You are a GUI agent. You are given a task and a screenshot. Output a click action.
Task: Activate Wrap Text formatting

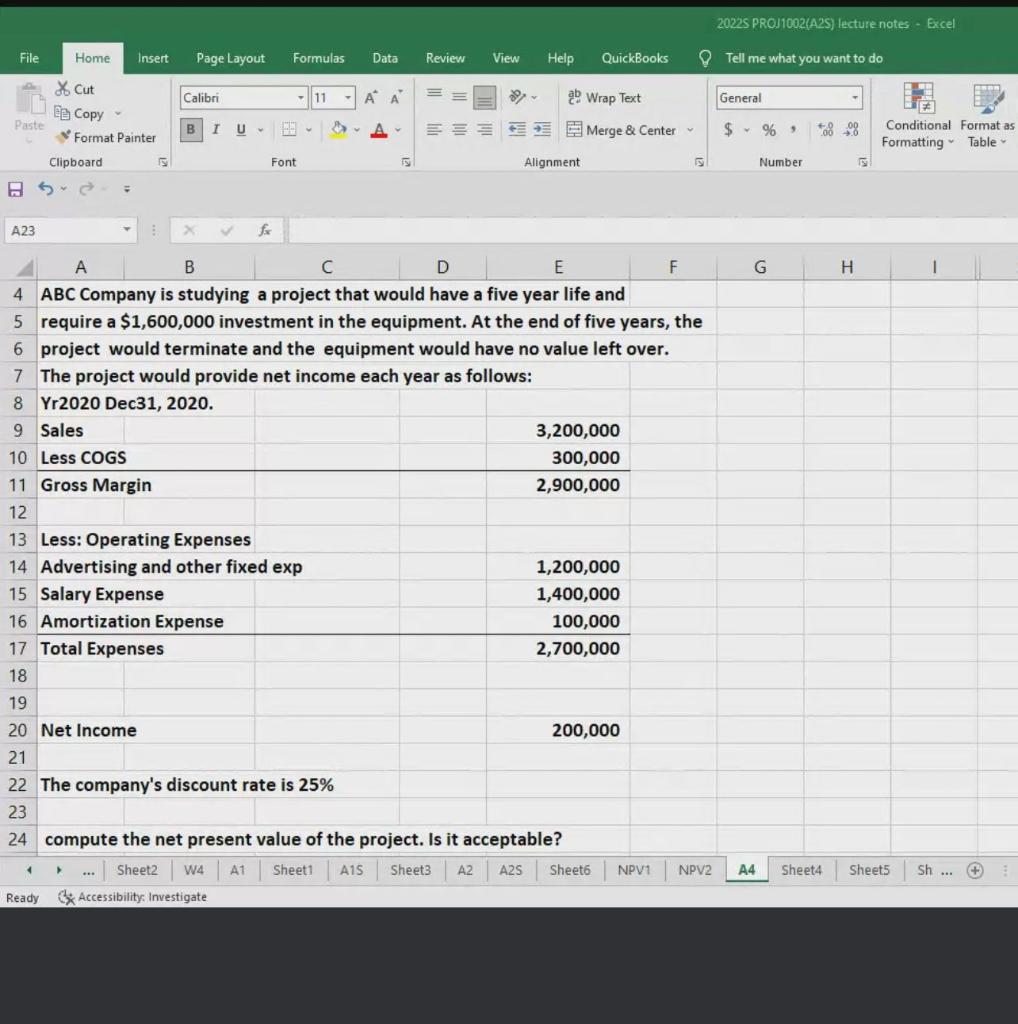pyautogui.click(x=605, y=97)
